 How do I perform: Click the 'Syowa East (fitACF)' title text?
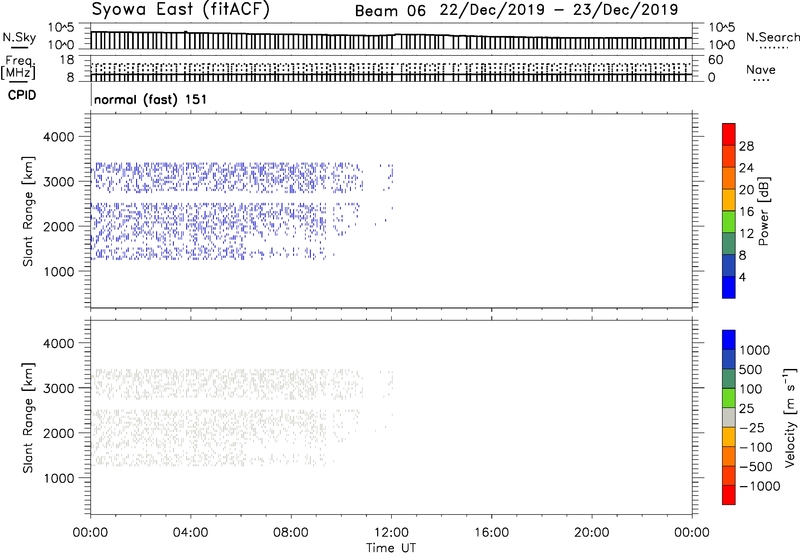[x=181, y=10]
